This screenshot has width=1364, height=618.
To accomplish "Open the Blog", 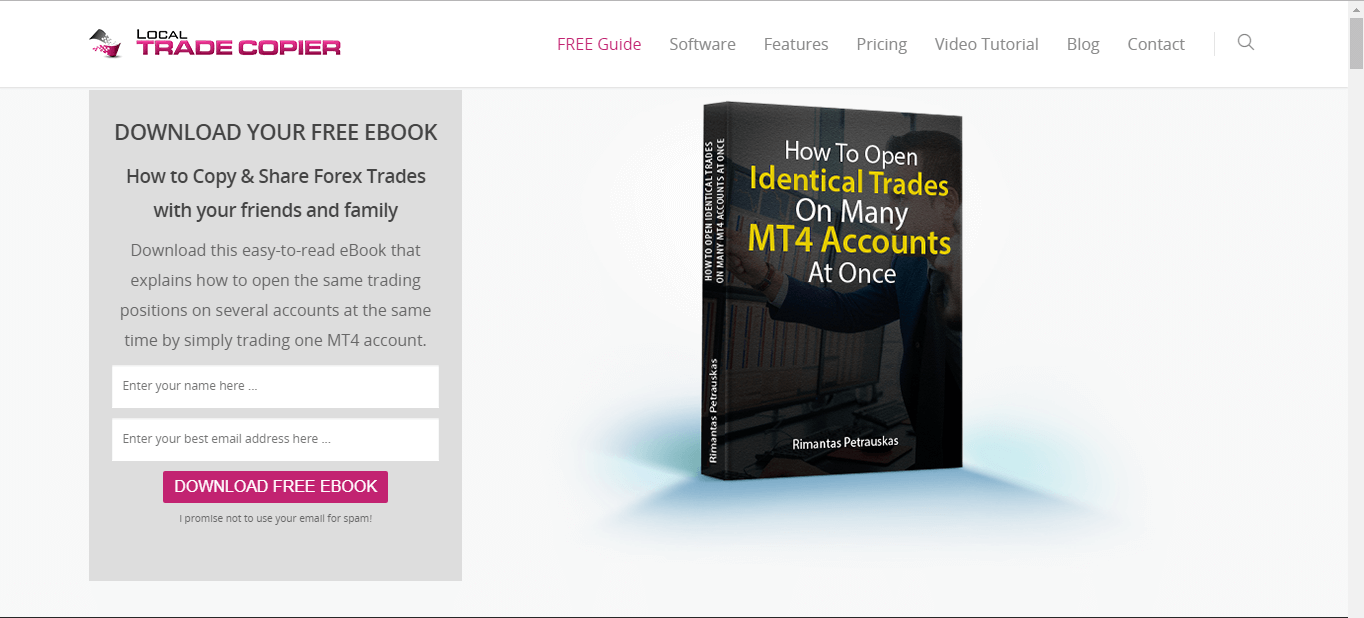I will [1083, 44].
